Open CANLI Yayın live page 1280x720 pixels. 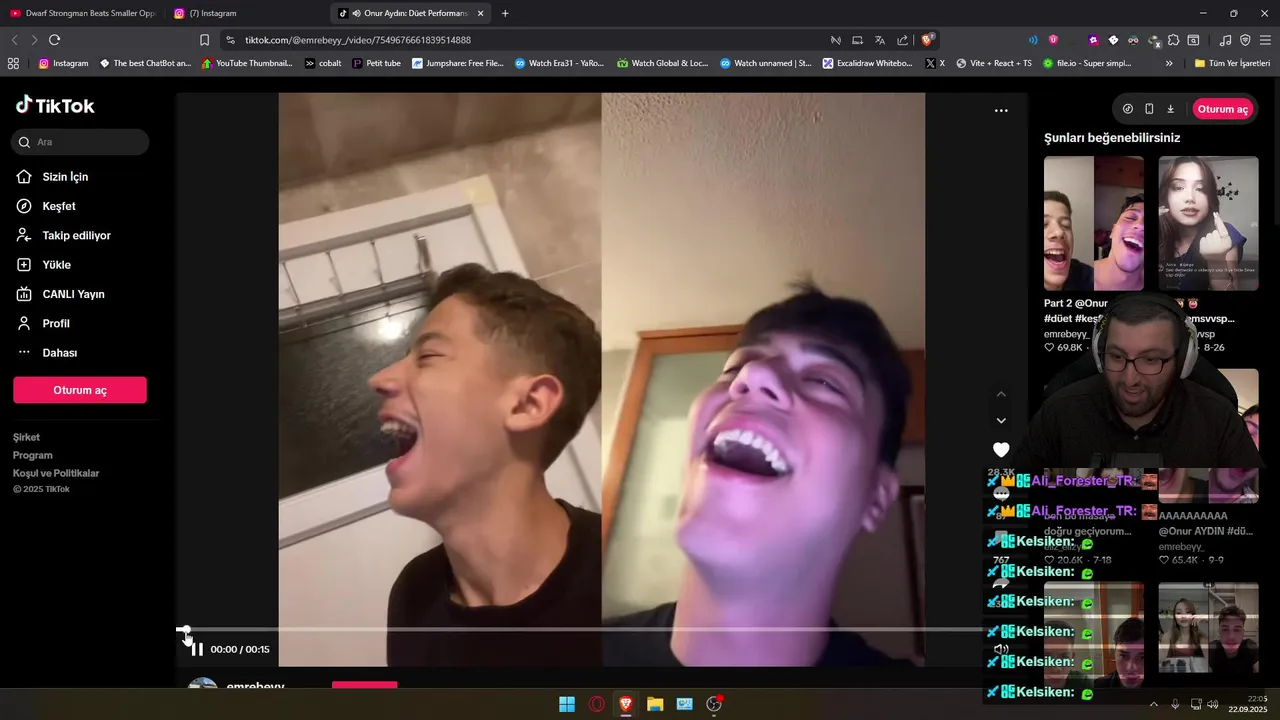[73, 294]
